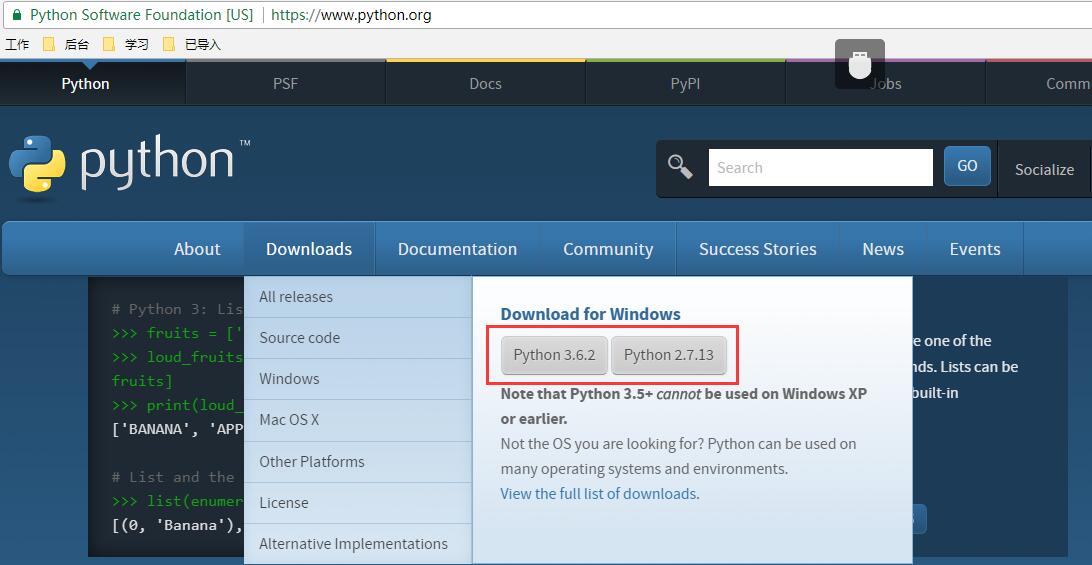Click the Python logo icon
The width and height of the screenshot is (1092, 565).
tap(37, 163)
